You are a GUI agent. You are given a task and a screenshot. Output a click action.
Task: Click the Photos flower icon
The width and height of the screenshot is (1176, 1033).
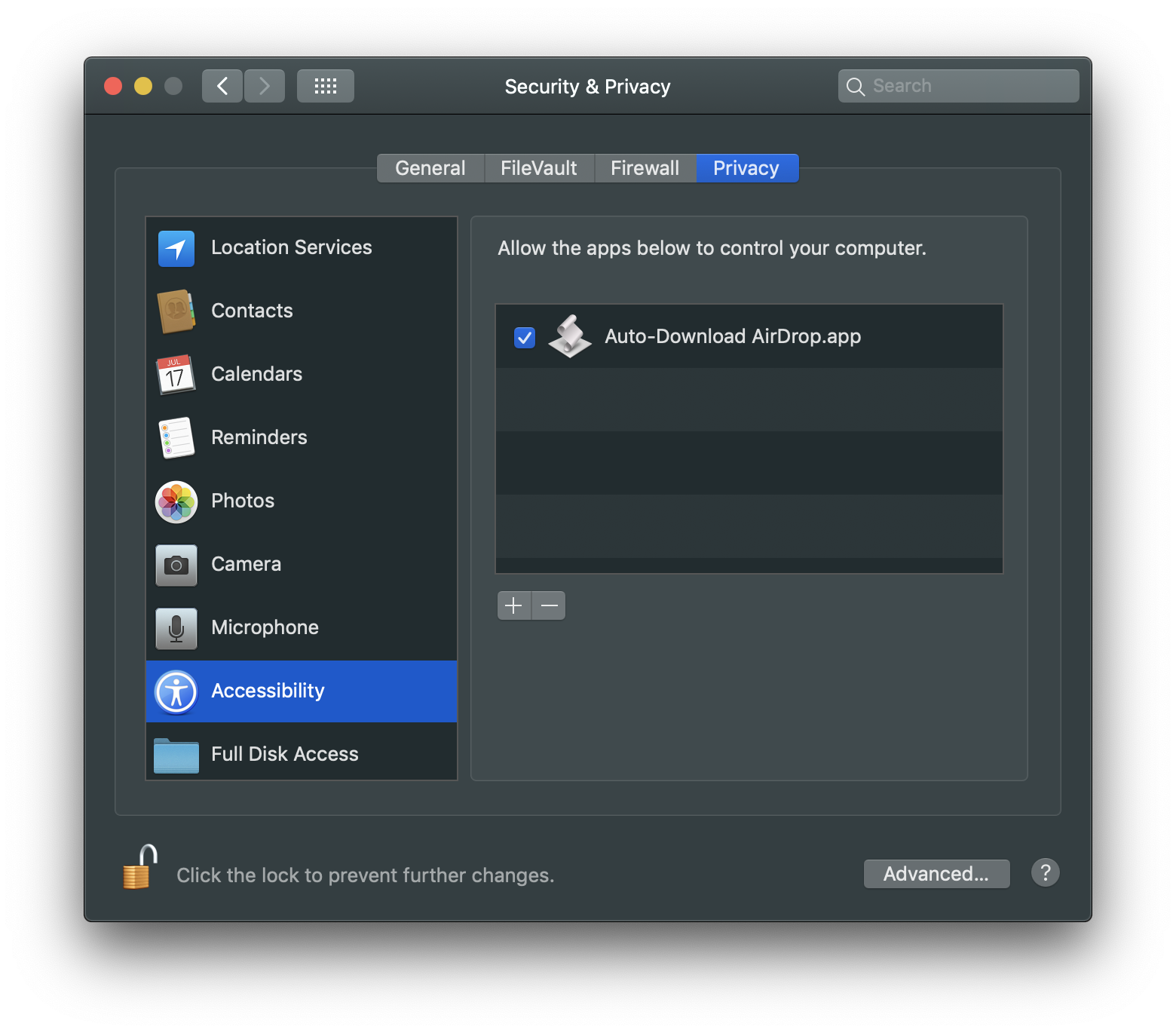[176, 501]
